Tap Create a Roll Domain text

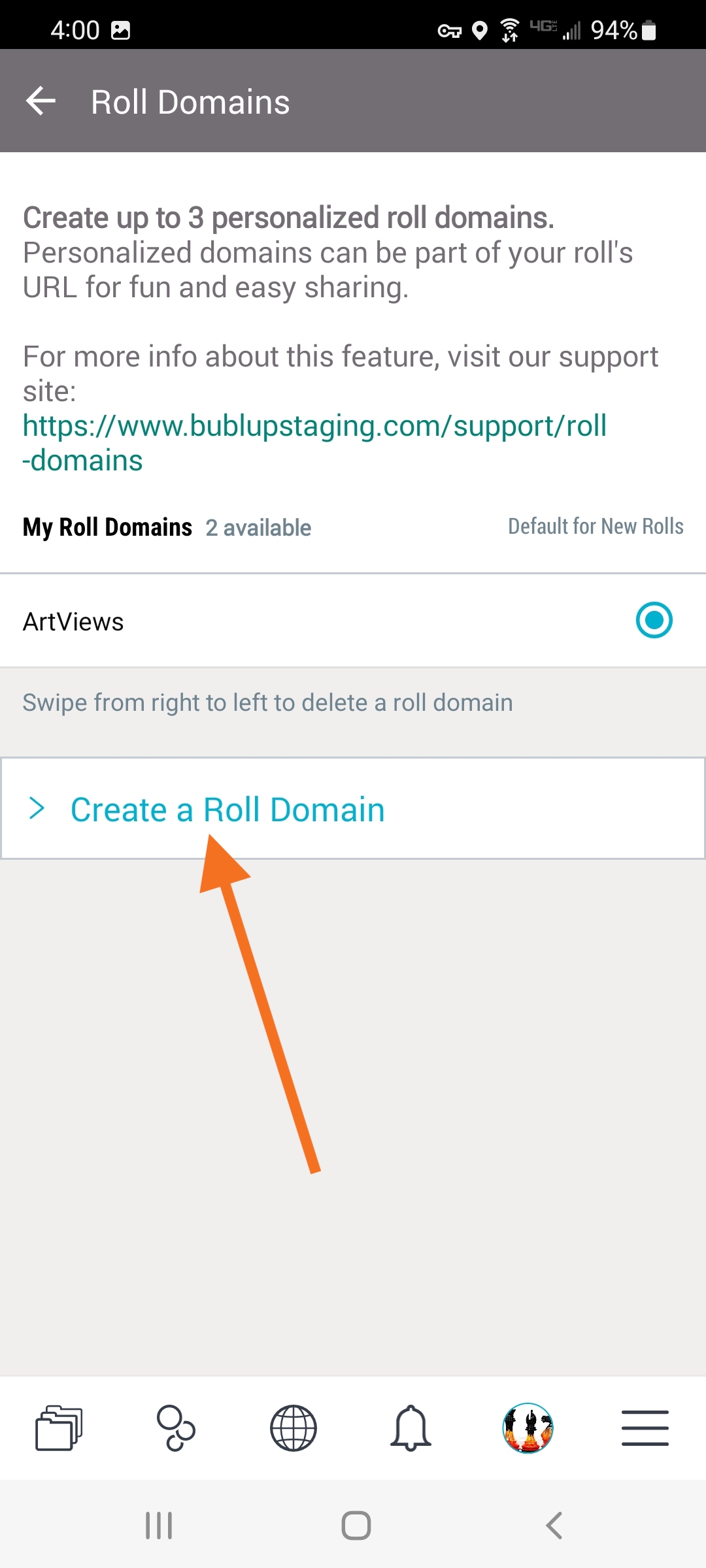pyautogui.click(x=227, y=809)
